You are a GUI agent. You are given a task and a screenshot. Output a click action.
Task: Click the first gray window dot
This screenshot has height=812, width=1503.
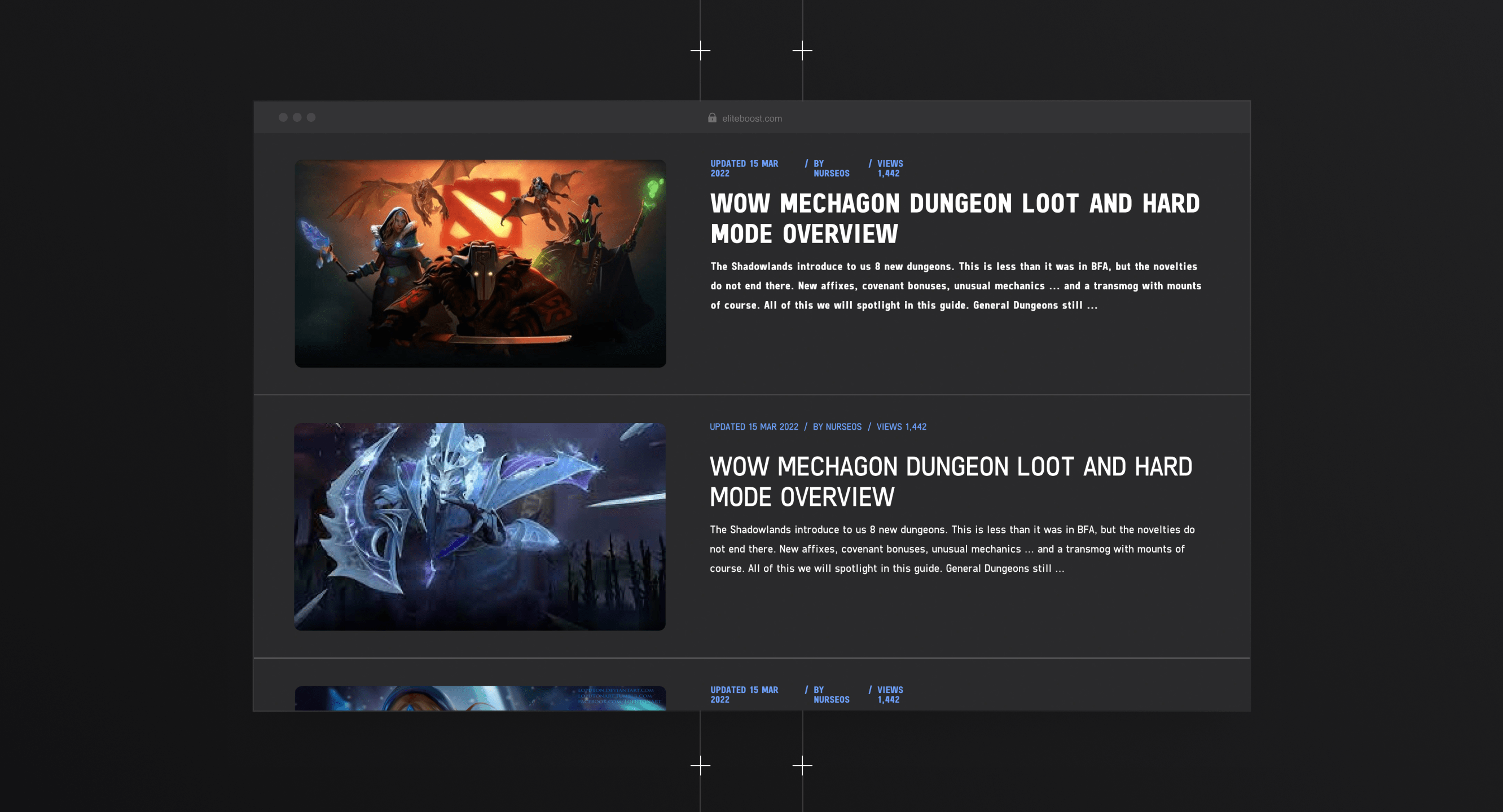(283, 117)
